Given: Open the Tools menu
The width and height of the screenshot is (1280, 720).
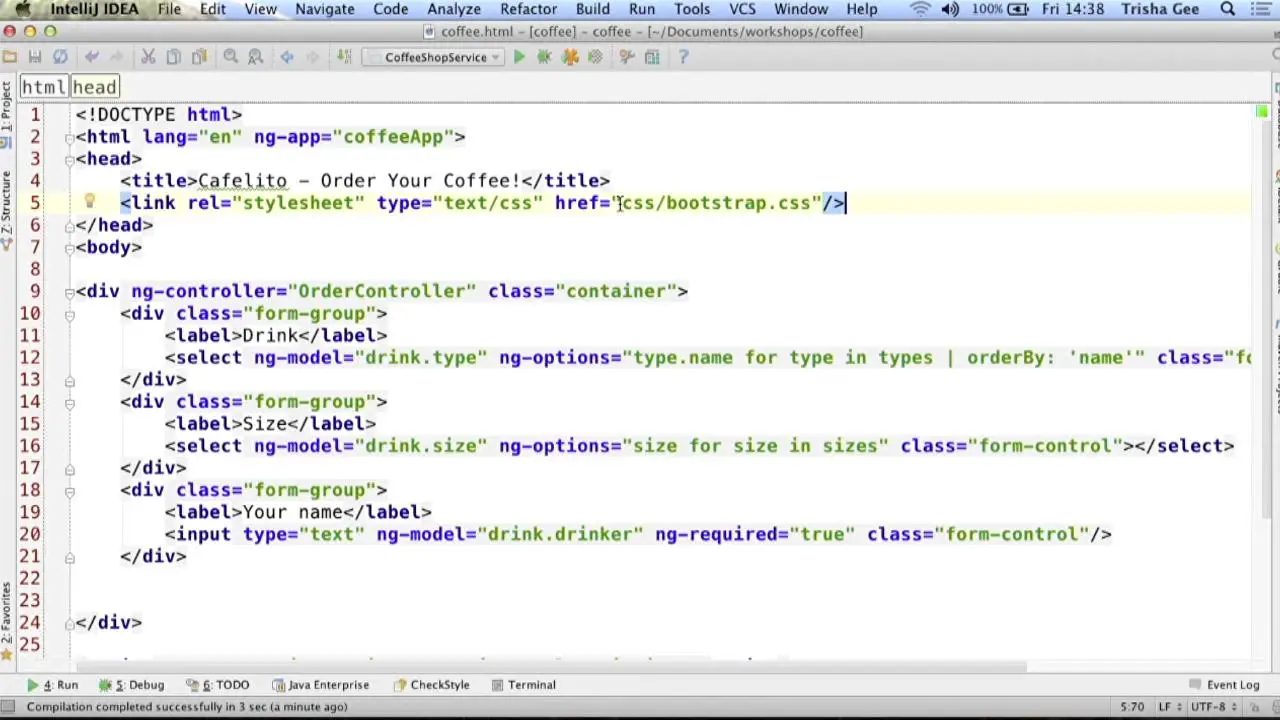Looking at the screenshot, I should click(692, 9).
